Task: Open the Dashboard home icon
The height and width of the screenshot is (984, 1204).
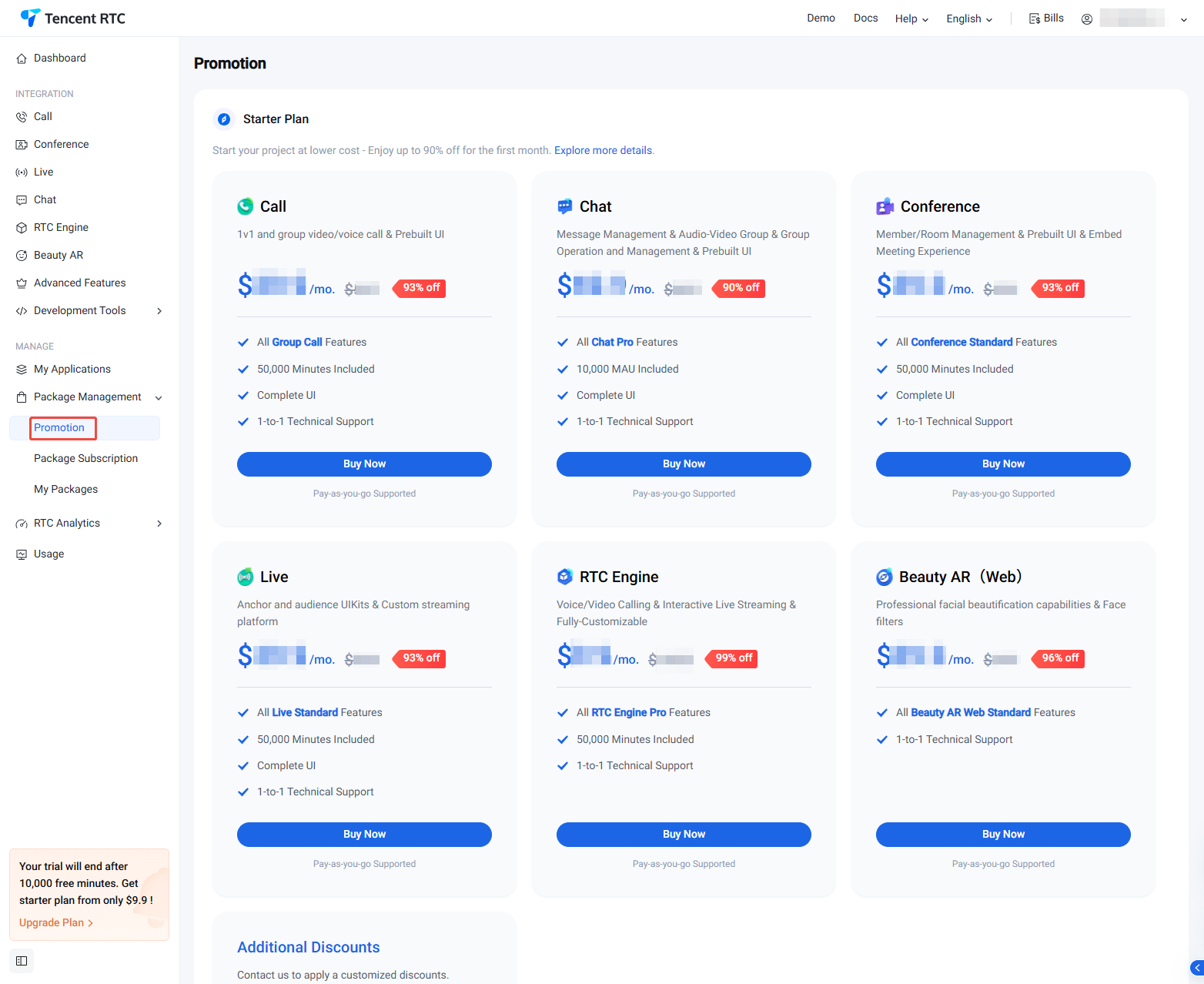Action: click(22, 59)
